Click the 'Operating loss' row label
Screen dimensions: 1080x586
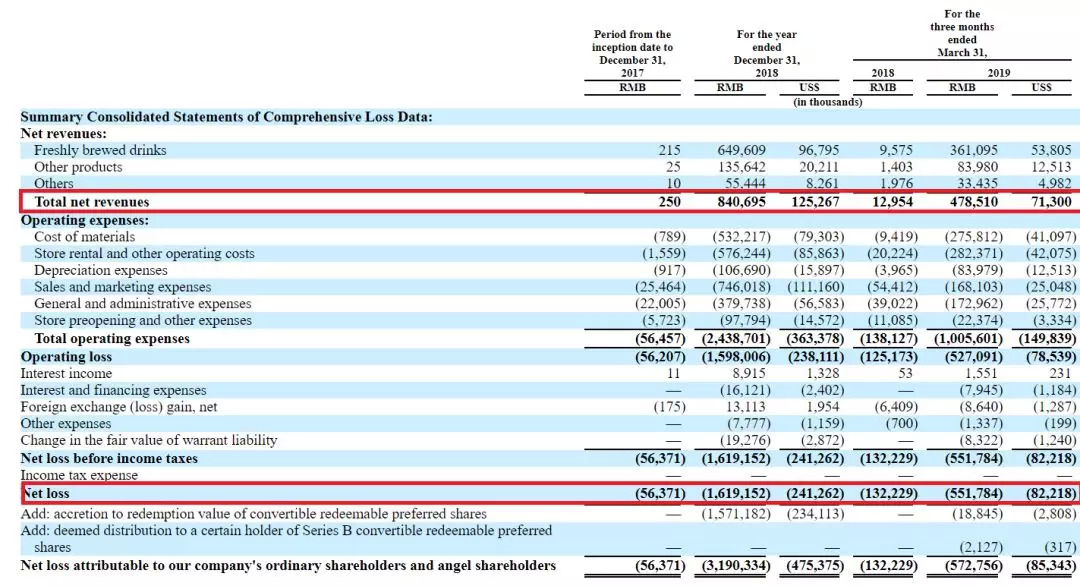66,357
